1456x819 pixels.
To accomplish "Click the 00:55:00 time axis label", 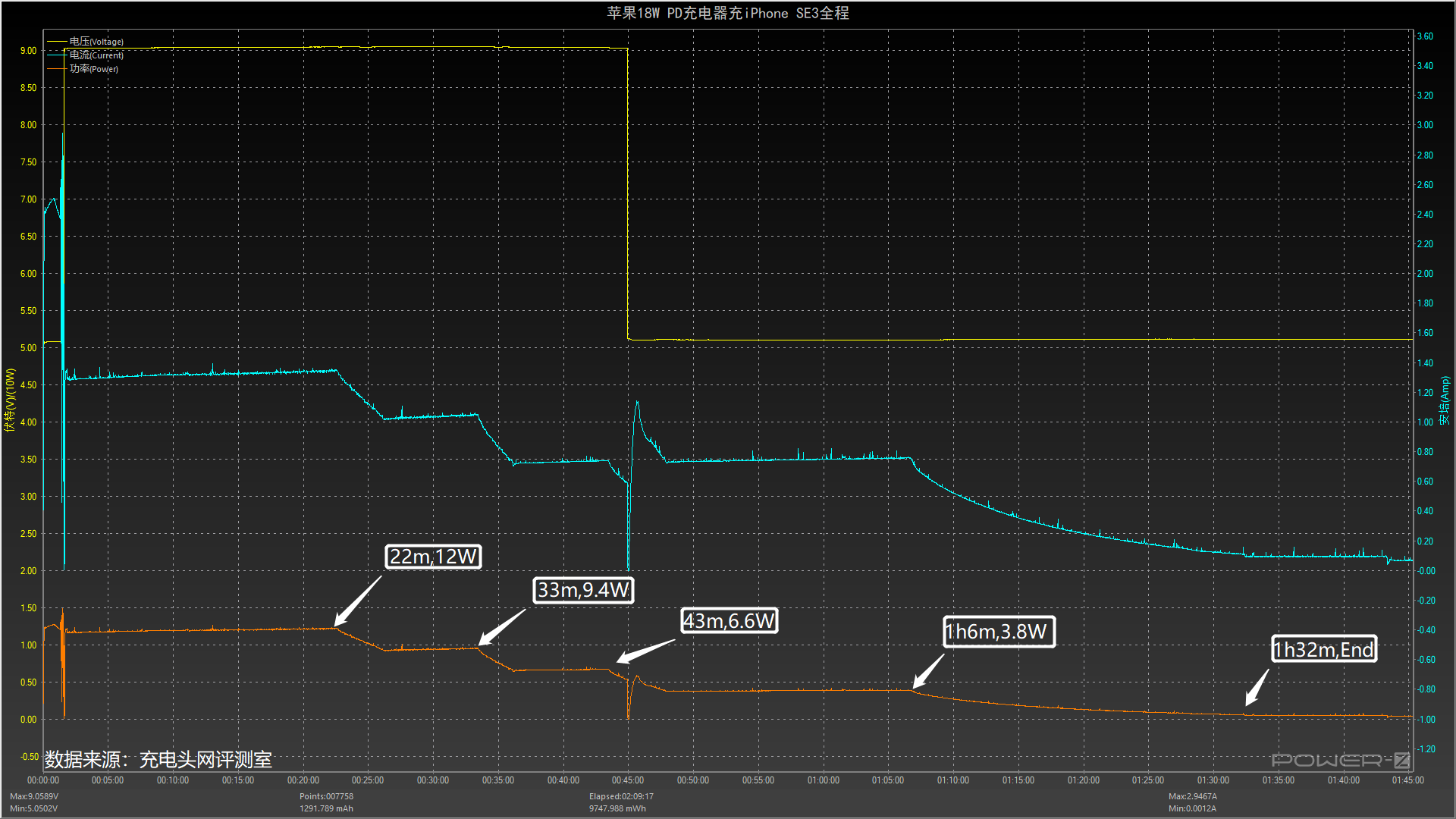I will click(758, 780).
